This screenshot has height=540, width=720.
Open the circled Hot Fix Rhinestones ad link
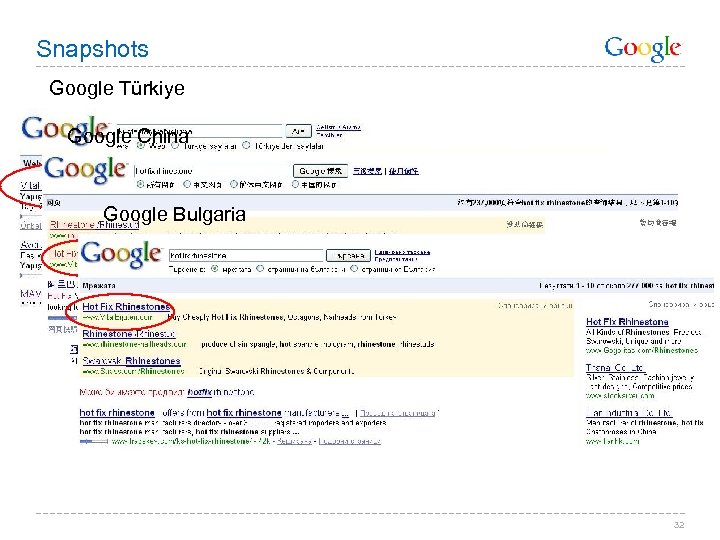tap(126, 306)
